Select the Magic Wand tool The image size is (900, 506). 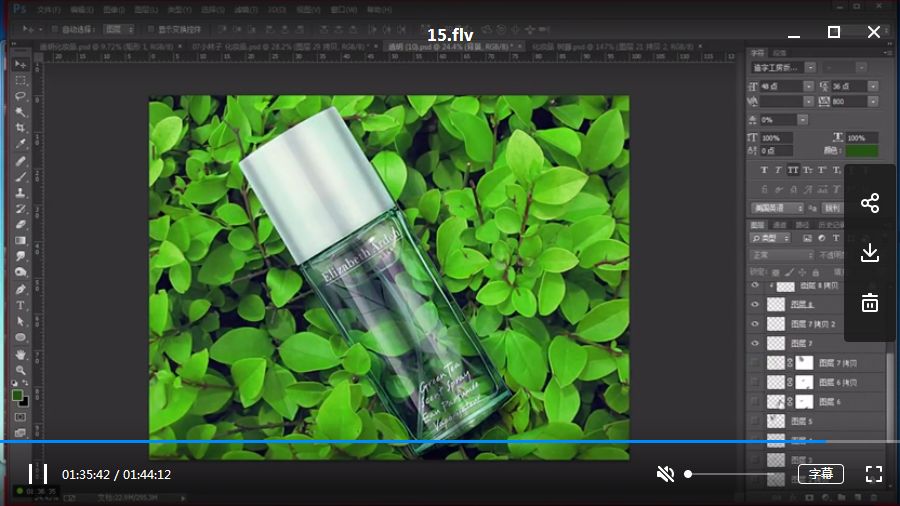20,112
